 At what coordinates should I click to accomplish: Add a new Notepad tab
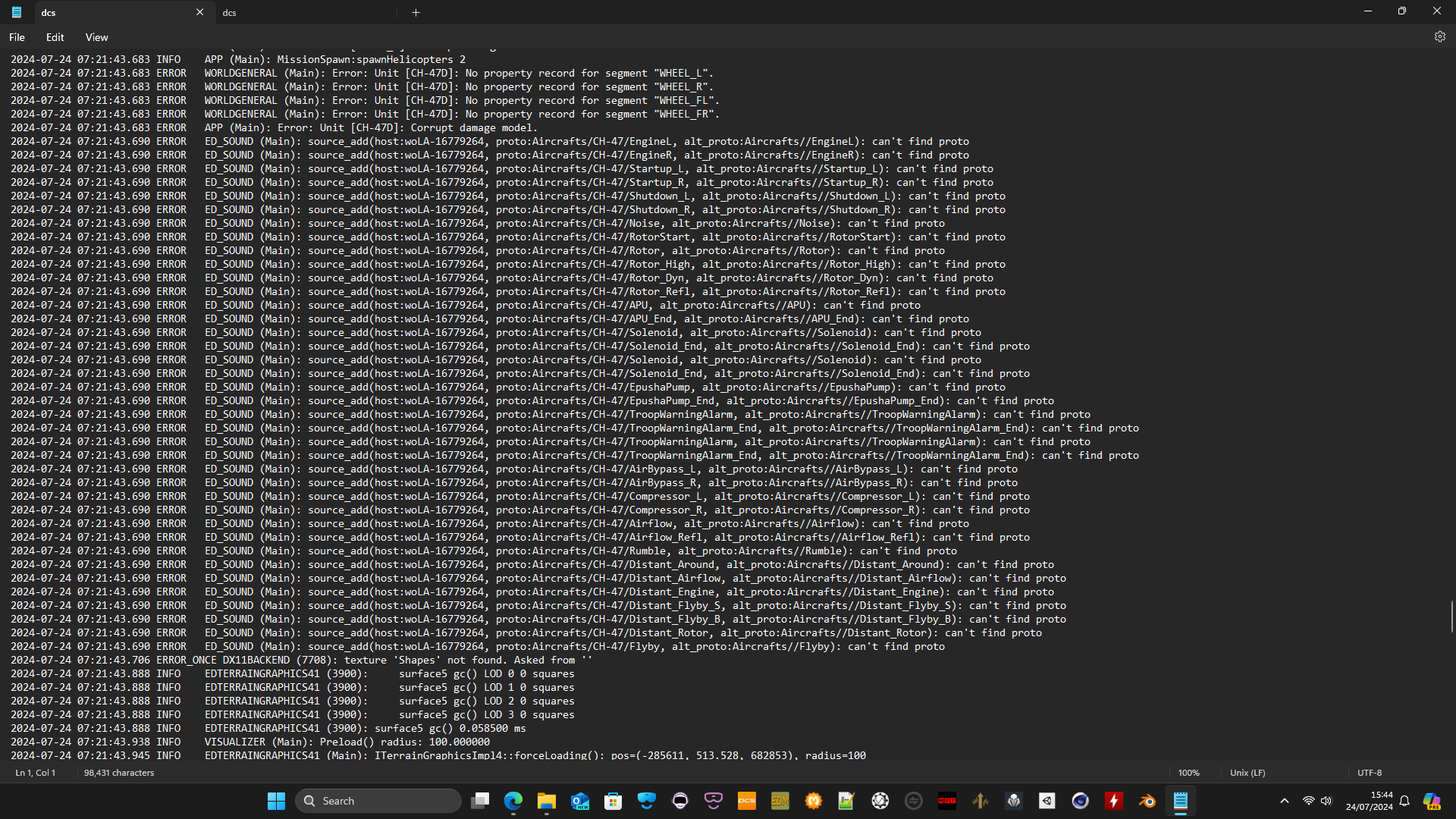pyautogui.click(x=416, y=12)
